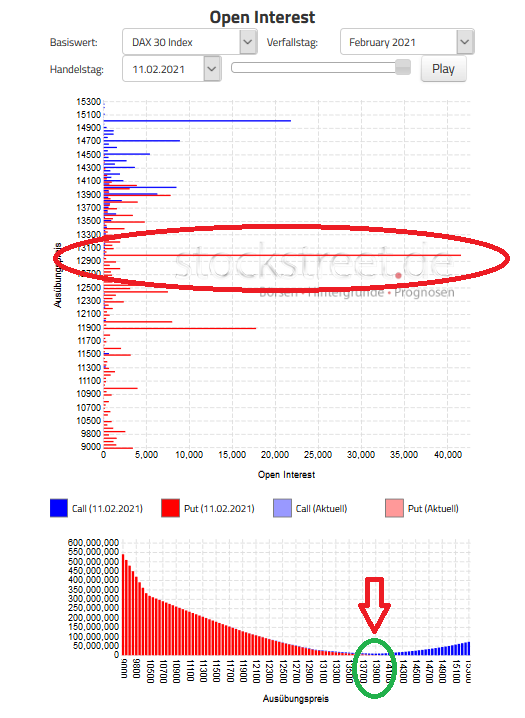The width and height of the screenshot is (525, 718).
Task: Click the 14500 label on lower chart axis
Action: pos(416,671)
